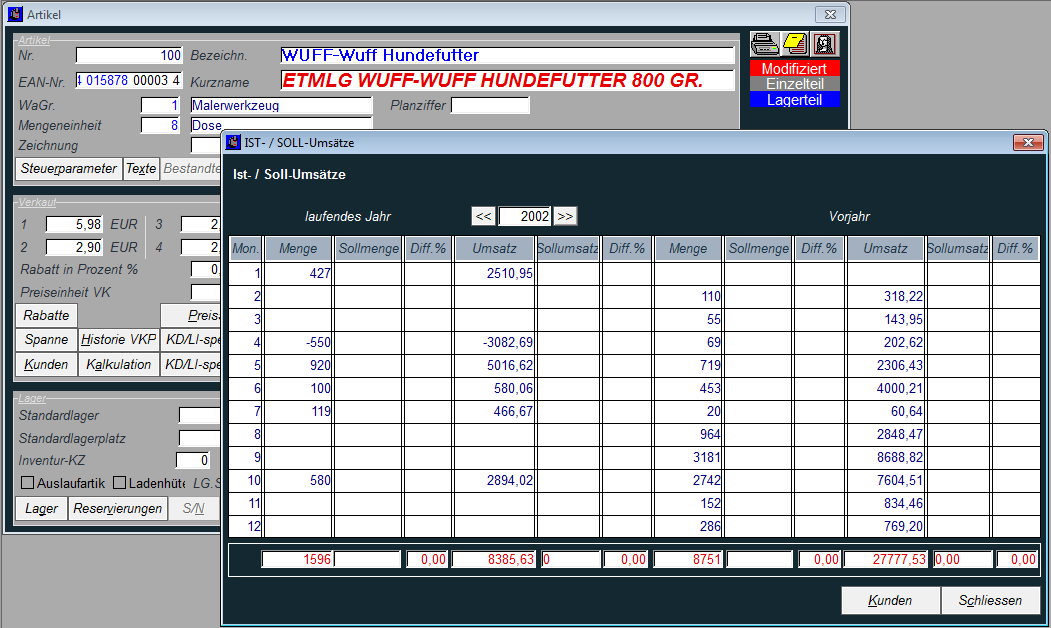The width and height of the screenshot is (1051, 628).
Task: Click the Schliessen button
Action: (990, 601)
